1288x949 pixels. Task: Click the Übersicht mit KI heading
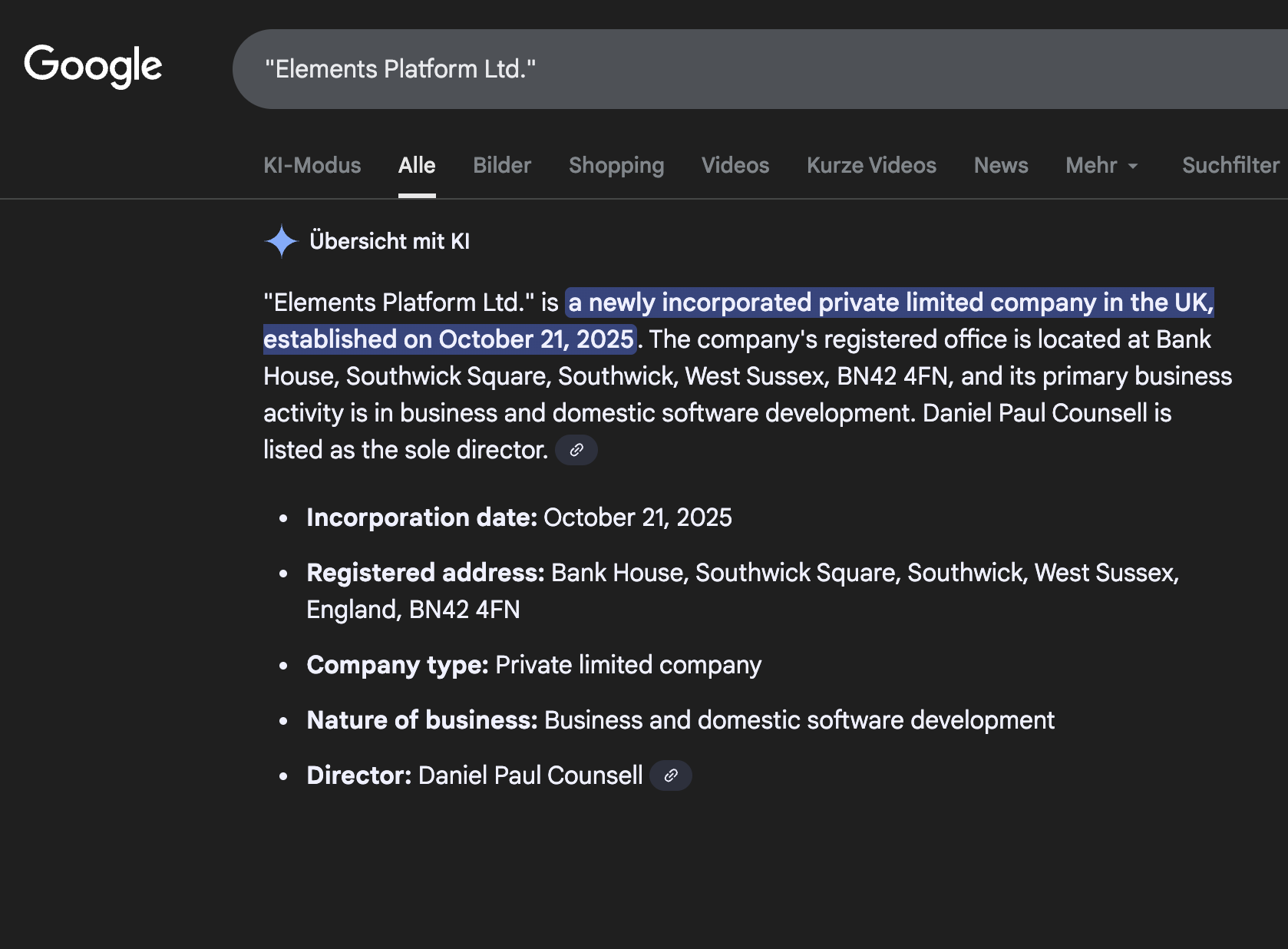point(389,241)
